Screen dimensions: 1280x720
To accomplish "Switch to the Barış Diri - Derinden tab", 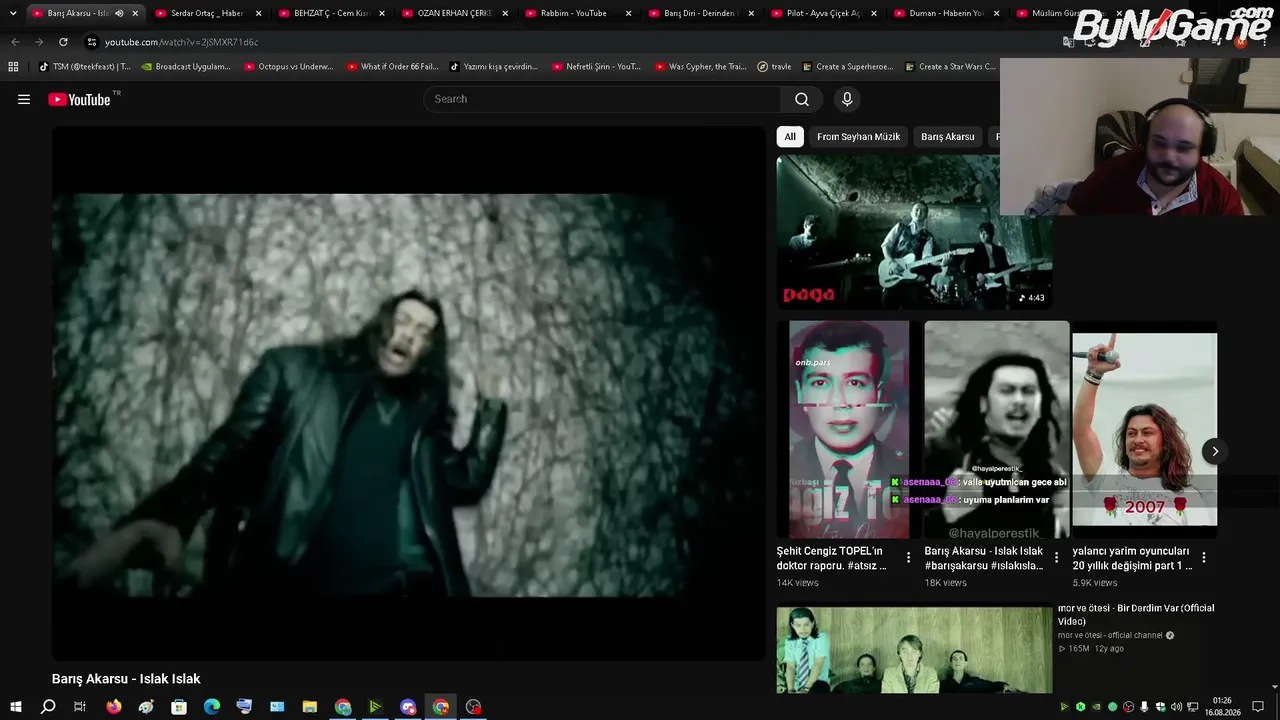I will pyautogui.click(x=701, y=13).
